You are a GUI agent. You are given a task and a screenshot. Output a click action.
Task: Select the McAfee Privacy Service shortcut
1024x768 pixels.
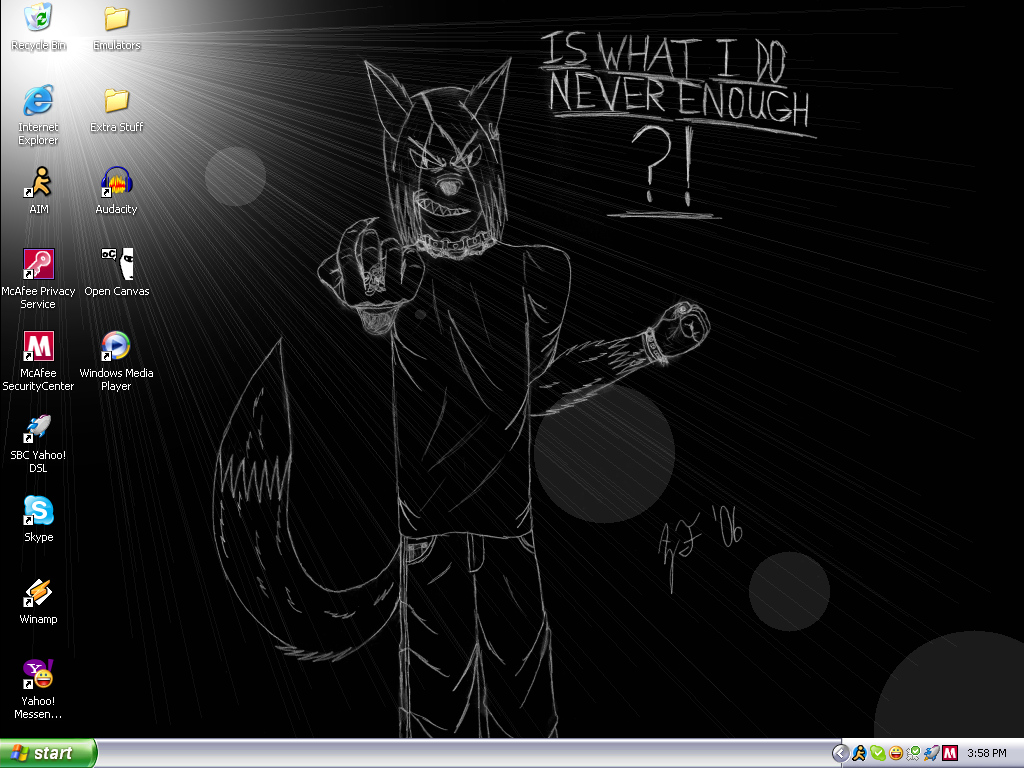click(x=39, y=280)
